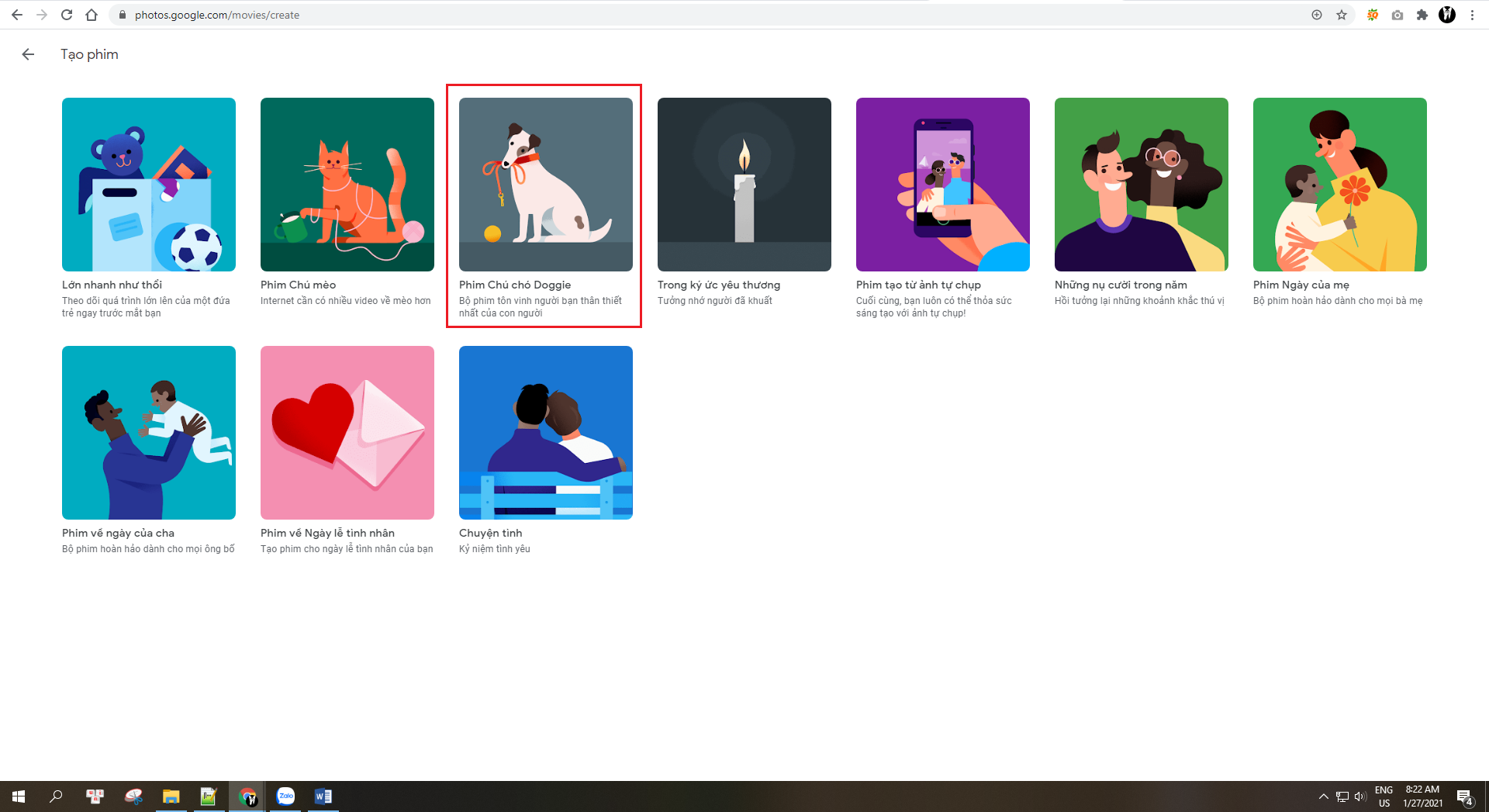
Task: Open the page zoom icon in address bar
Action: pos(1316,14)
